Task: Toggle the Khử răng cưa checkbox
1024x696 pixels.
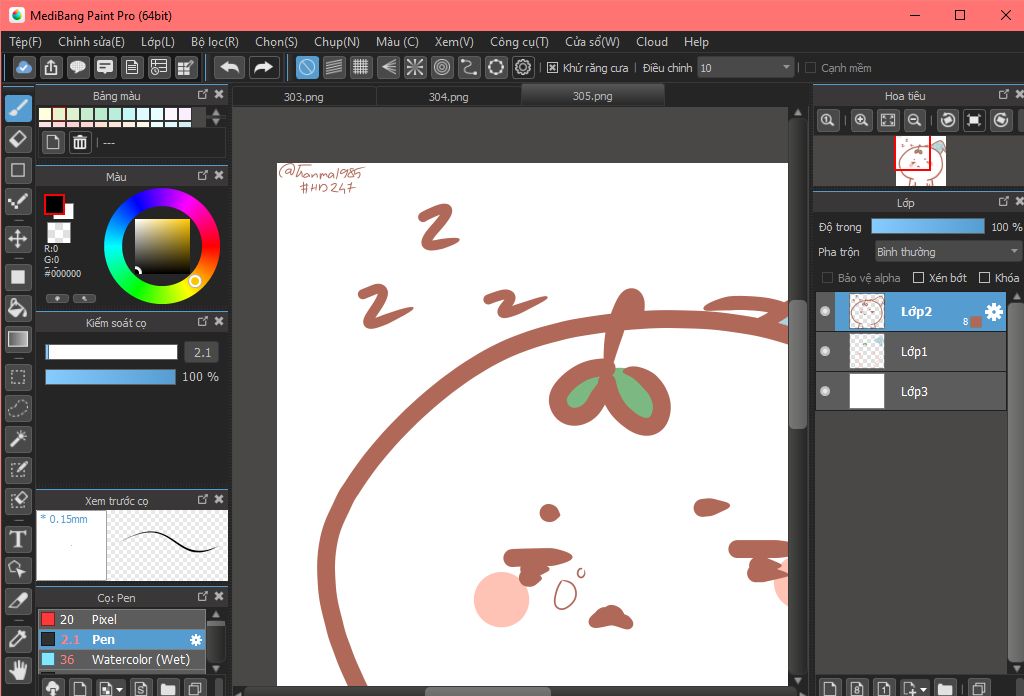Action: point(552,68)
